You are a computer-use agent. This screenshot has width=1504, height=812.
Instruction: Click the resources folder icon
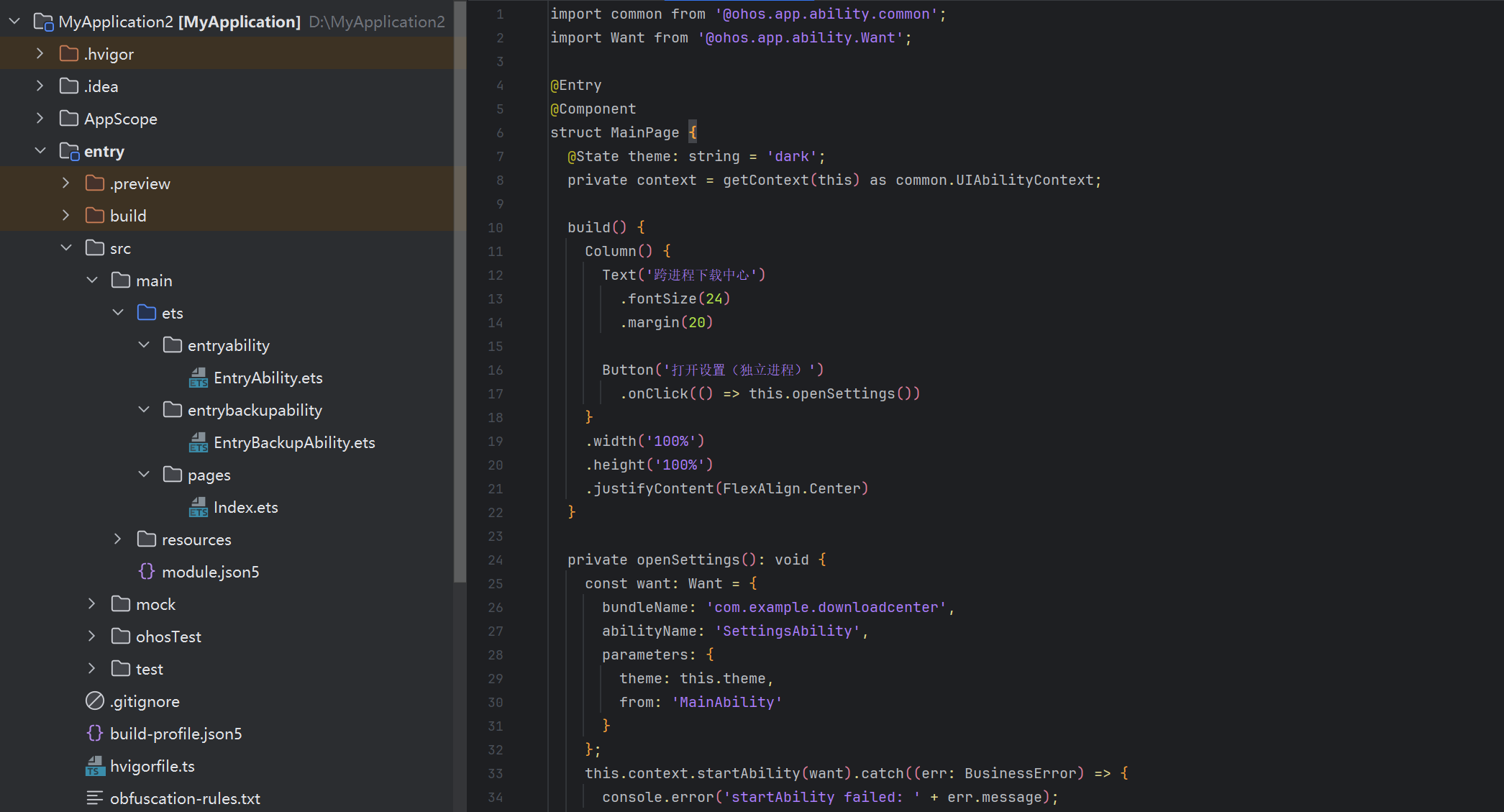pyautogui.click(x=147, y=539)
